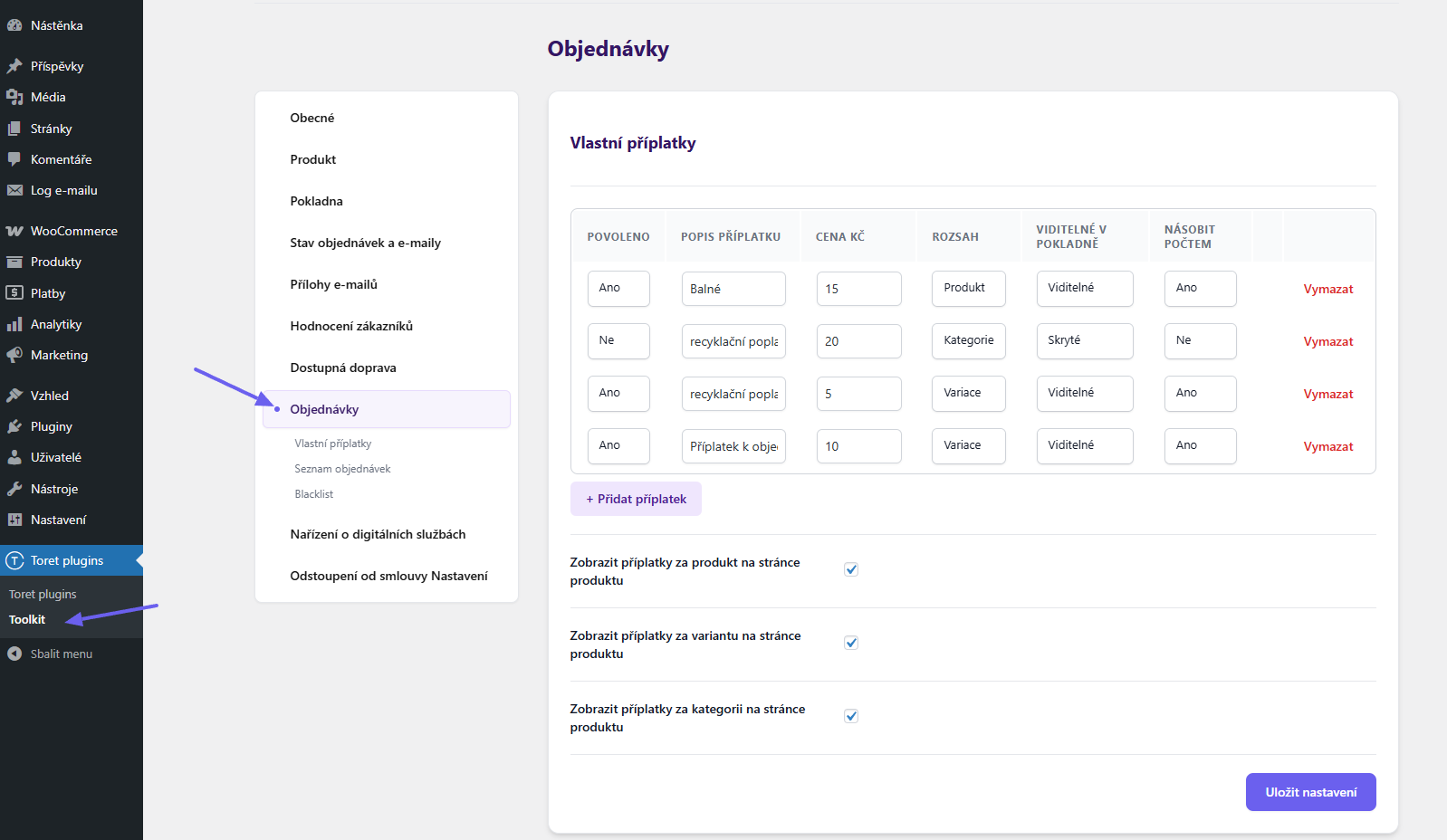Click the Nastavení settings icon
Image resolution: width=1447 pixels, height=840 pixels.
pyautogui.click(x=14, y=520)
